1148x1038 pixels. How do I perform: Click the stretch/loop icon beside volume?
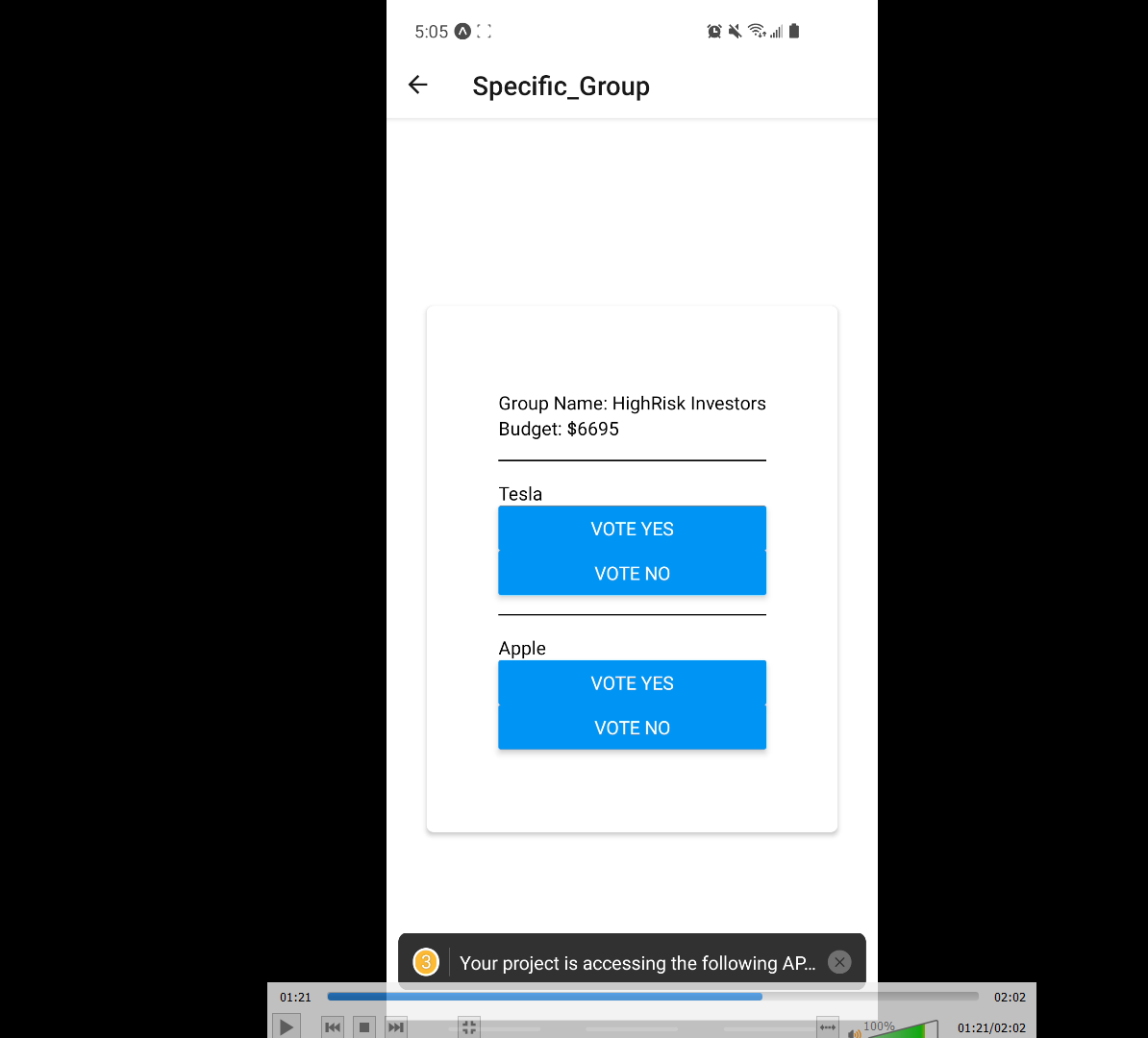(827, 1027)
